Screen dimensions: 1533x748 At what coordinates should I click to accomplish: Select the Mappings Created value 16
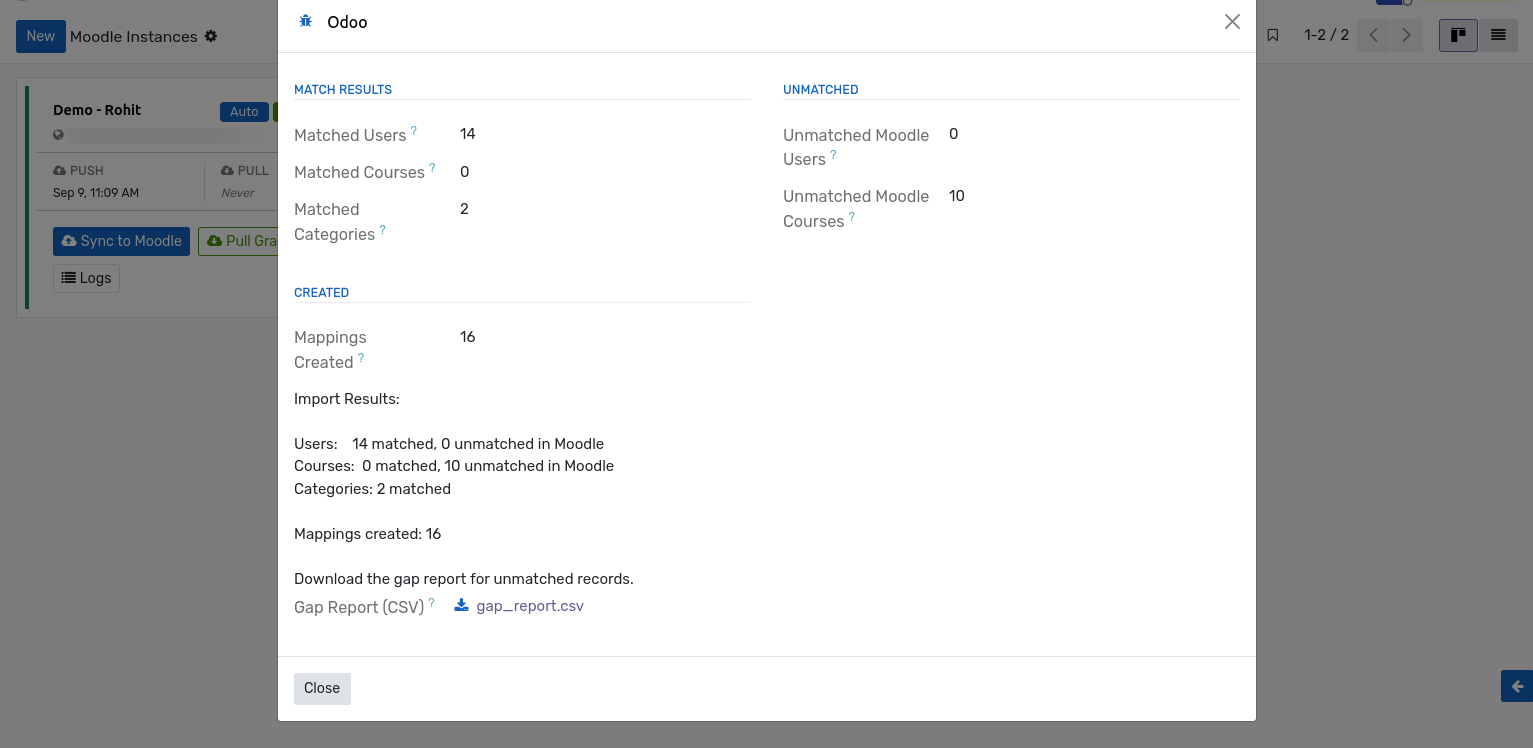pos(468,337)
